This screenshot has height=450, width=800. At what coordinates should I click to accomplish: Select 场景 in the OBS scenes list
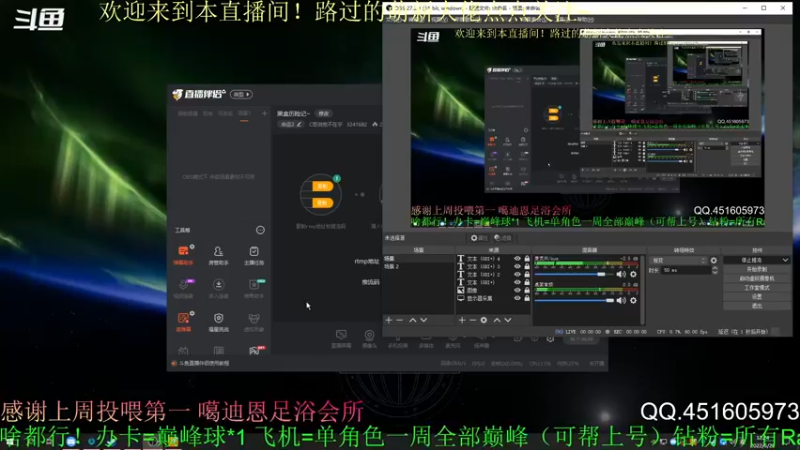click(418, 259)
